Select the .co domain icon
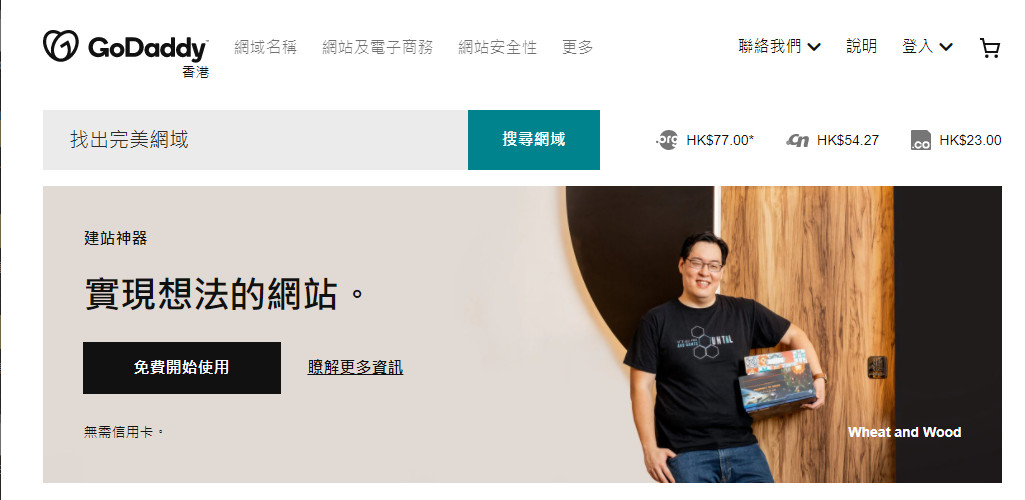The width and height of the screenshot is (1025, 500). [920, 140]
